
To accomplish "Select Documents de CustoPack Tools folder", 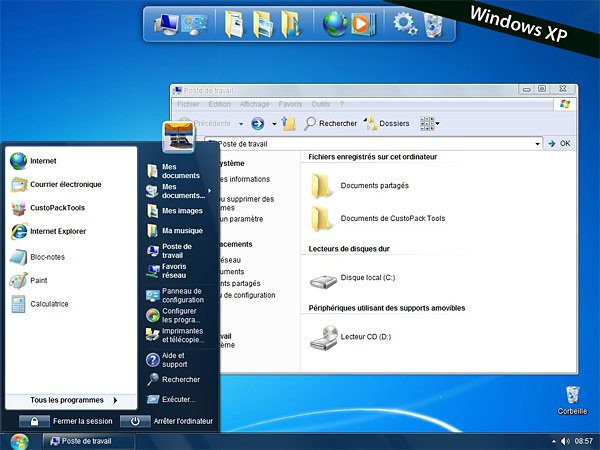I will pos(378,218).
